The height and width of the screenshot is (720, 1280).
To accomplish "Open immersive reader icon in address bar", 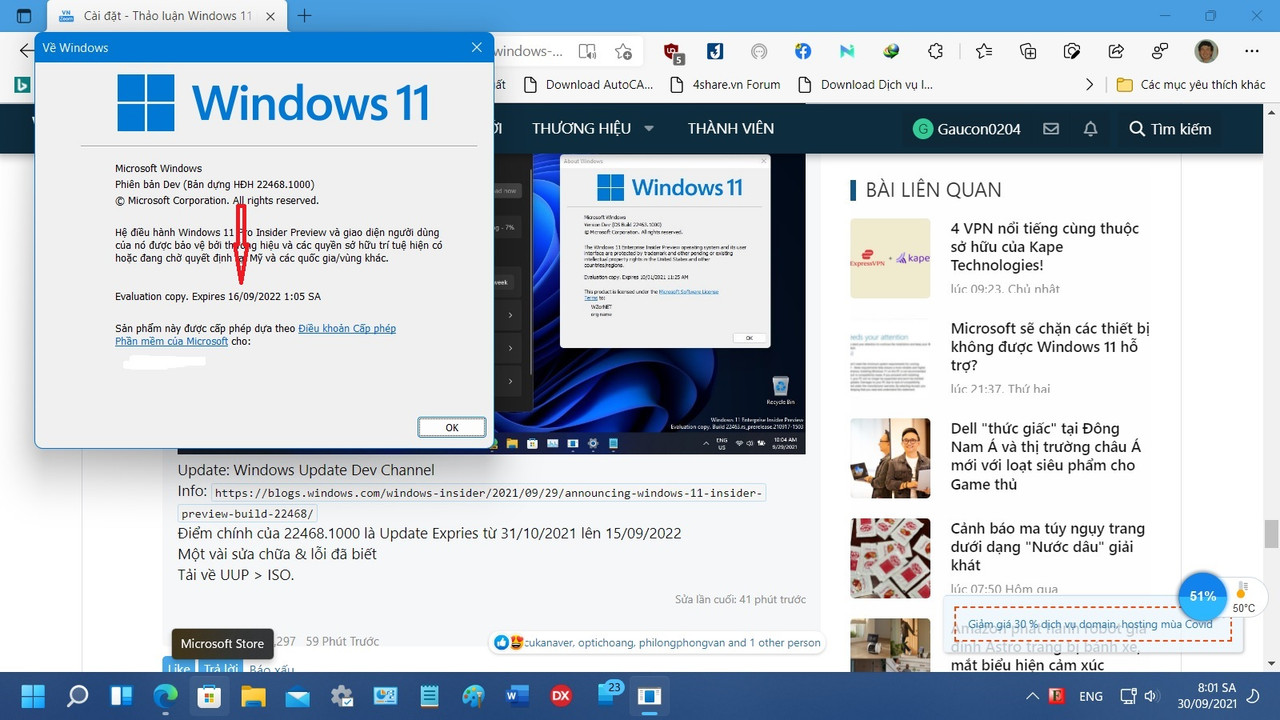I will pos(587,51).
